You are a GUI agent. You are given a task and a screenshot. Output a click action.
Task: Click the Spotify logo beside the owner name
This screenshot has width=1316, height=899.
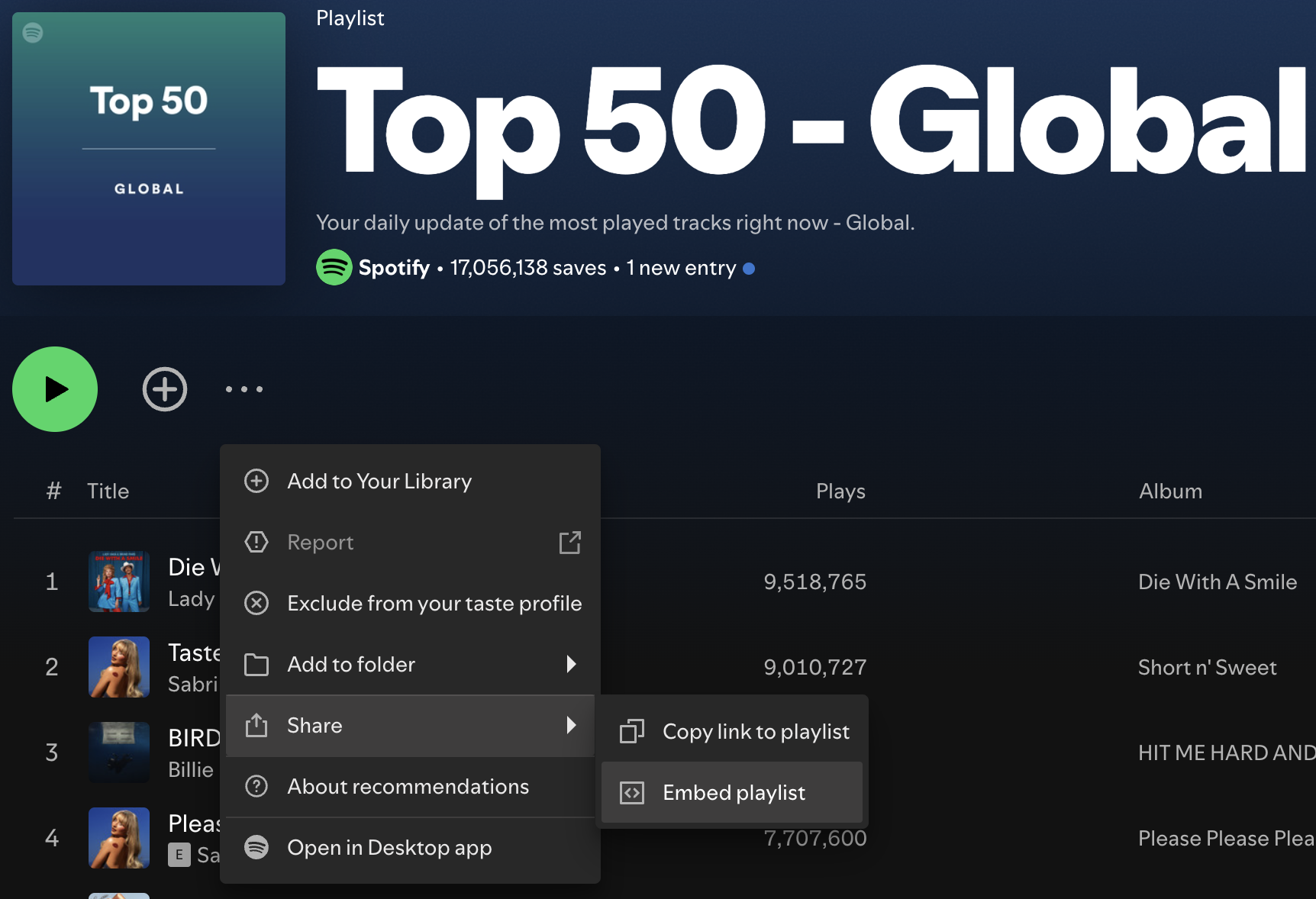tap(334, 268)
